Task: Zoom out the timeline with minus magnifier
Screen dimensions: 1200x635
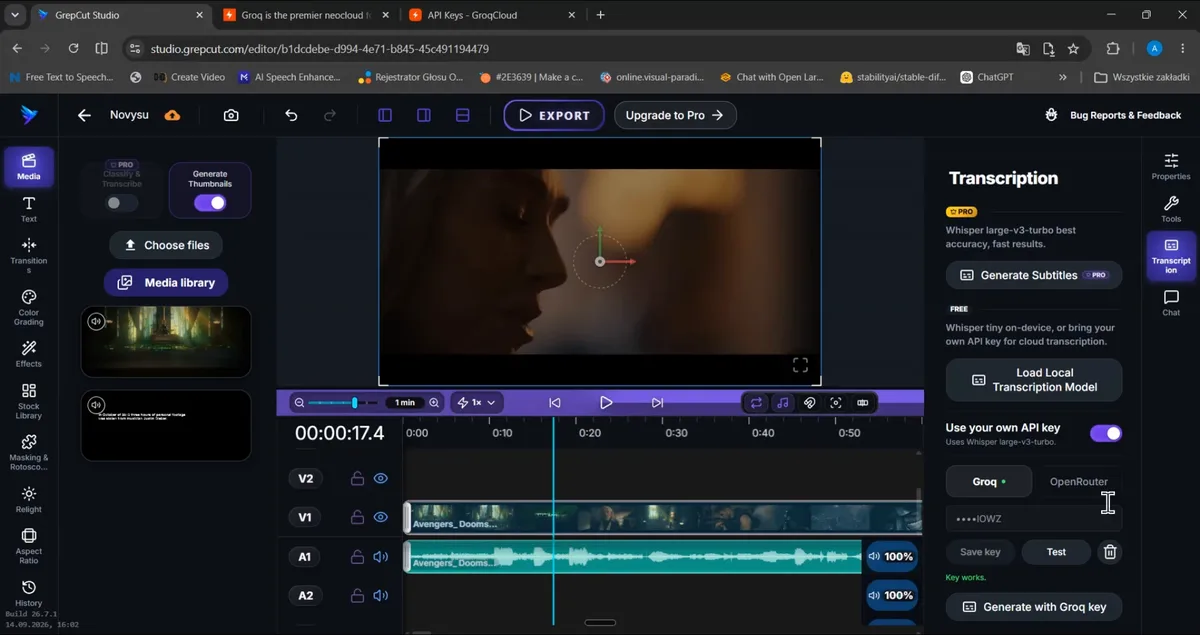Action: pos(299,402)
